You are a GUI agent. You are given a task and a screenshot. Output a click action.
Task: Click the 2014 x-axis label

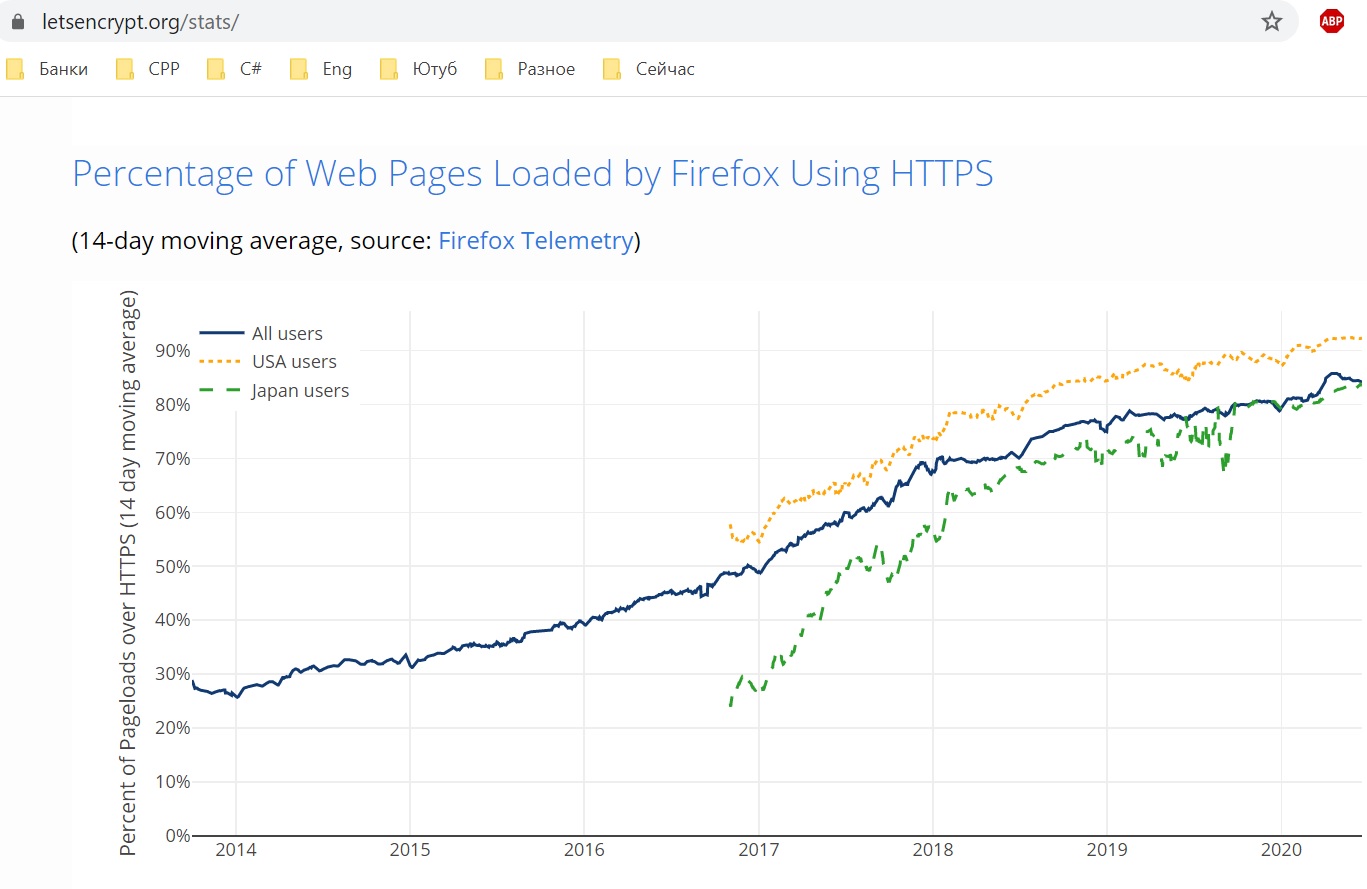click(x=235, y=850)
